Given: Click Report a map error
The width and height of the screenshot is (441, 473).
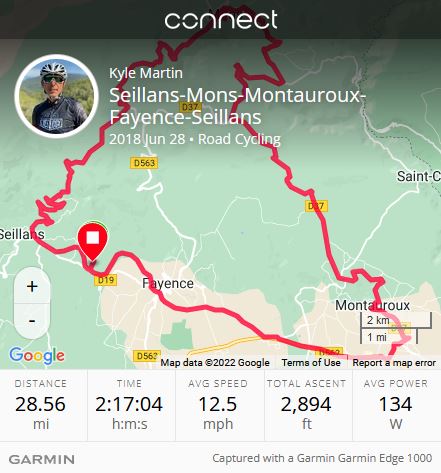Looking at the screenshot, I should coord(394,363).
